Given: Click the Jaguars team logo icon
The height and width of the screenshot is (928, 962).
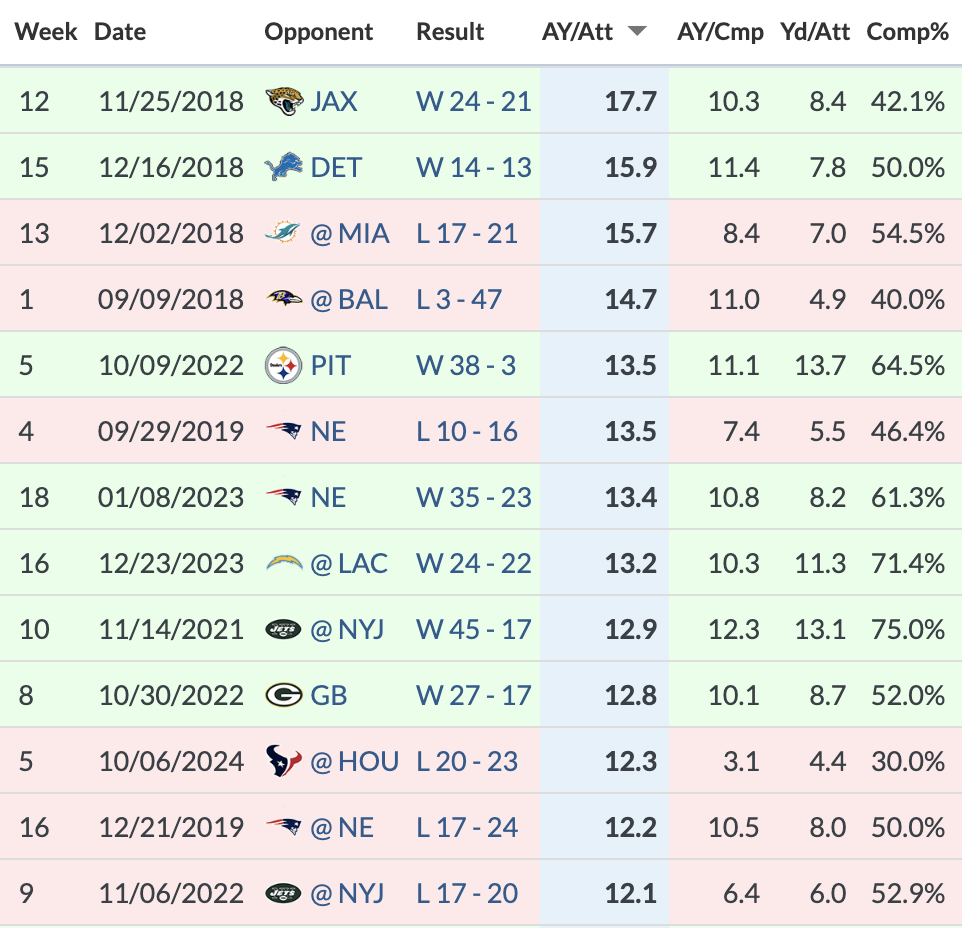Looking at the screenshot, I should tap(284, 101).
